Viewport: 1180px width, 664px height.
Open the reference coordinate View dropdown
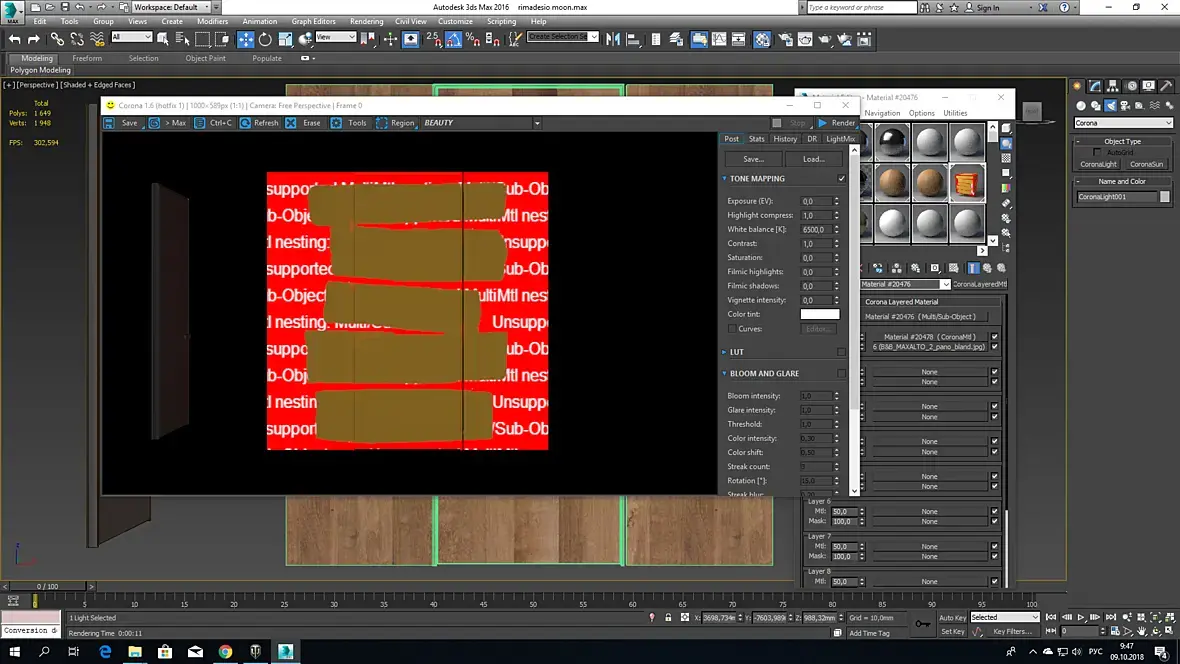coord(336,37)
